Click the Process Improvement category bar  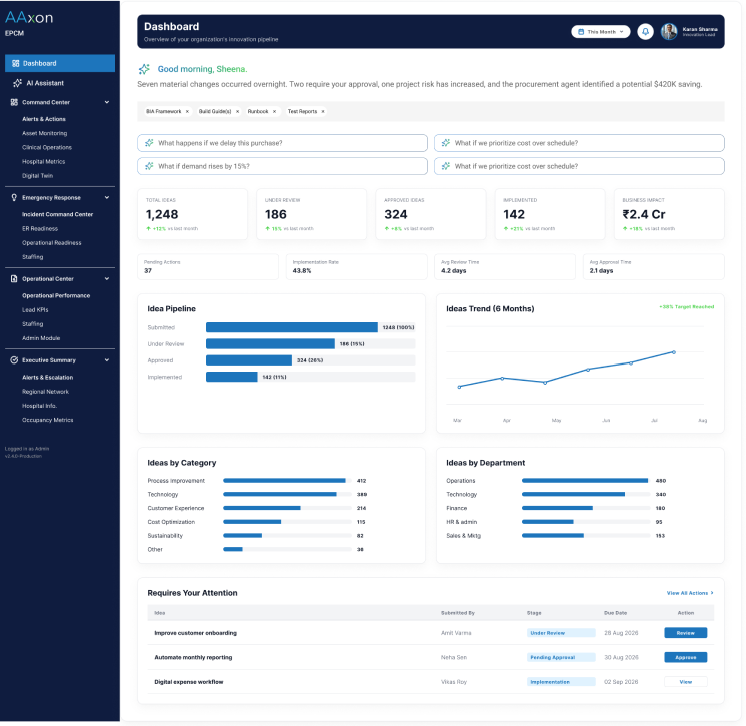[x=284, y=481]
